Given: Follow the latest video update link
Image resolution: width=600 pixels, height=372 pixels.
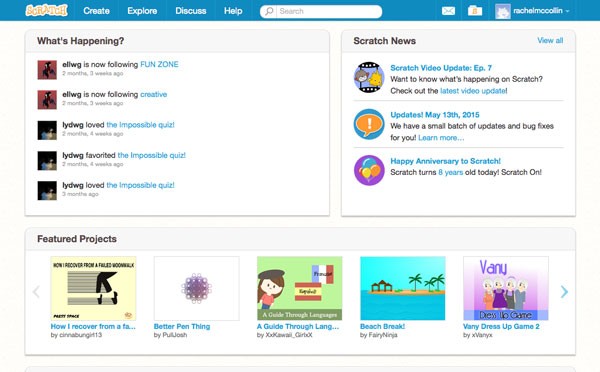Looking at the screenshot, I should tap(473, 91).
